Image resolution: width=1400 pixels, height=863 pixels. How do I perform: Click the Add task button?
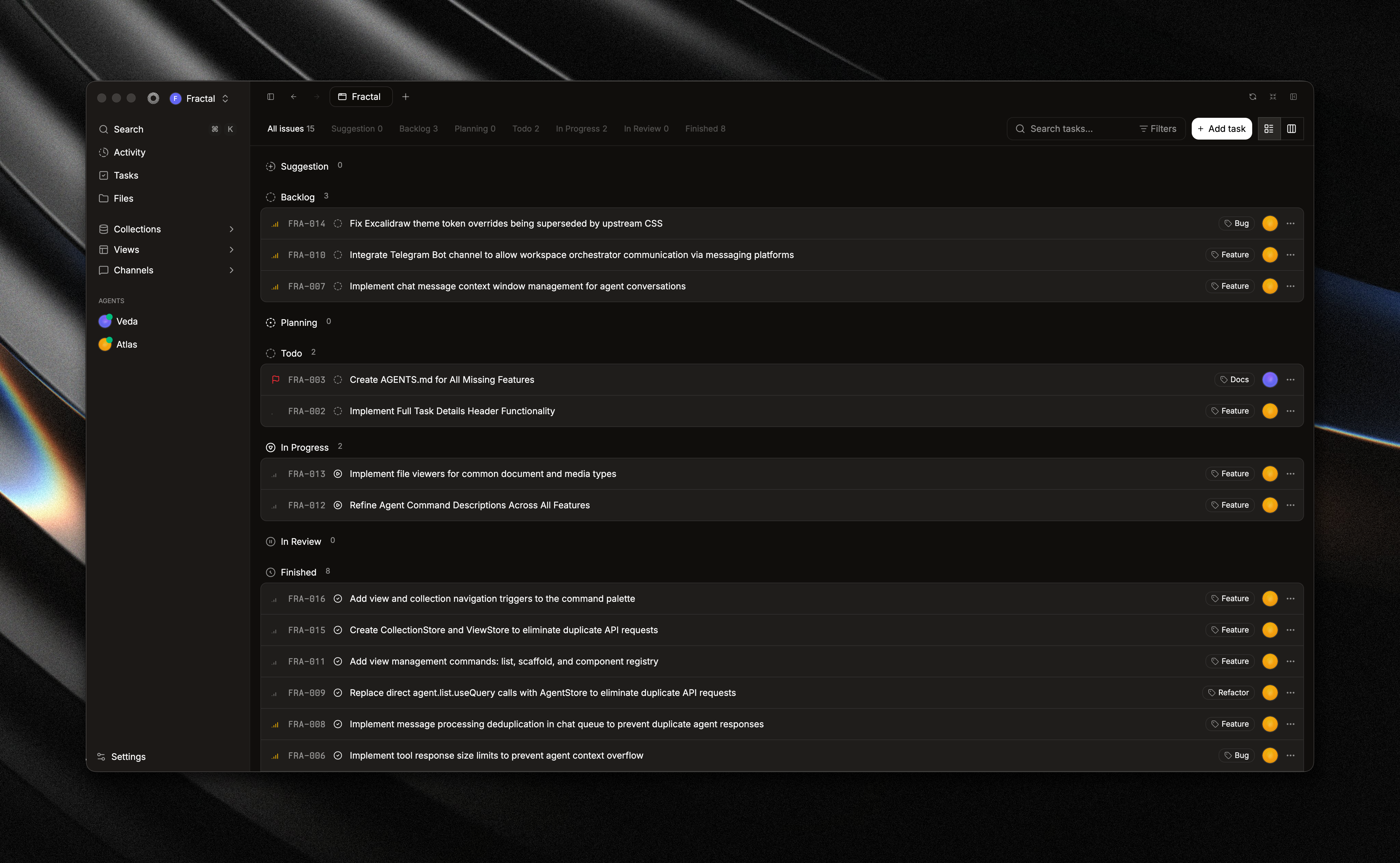1221,129
